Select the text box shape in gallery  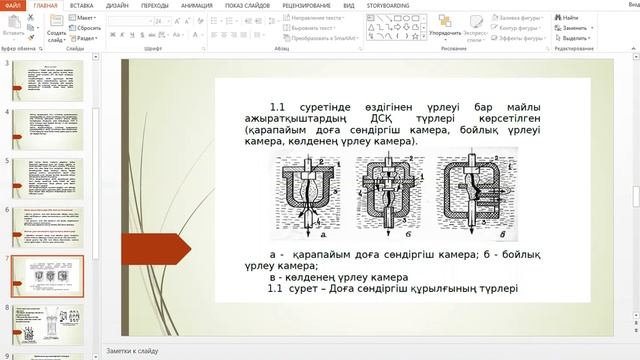(x=371, y=18)
